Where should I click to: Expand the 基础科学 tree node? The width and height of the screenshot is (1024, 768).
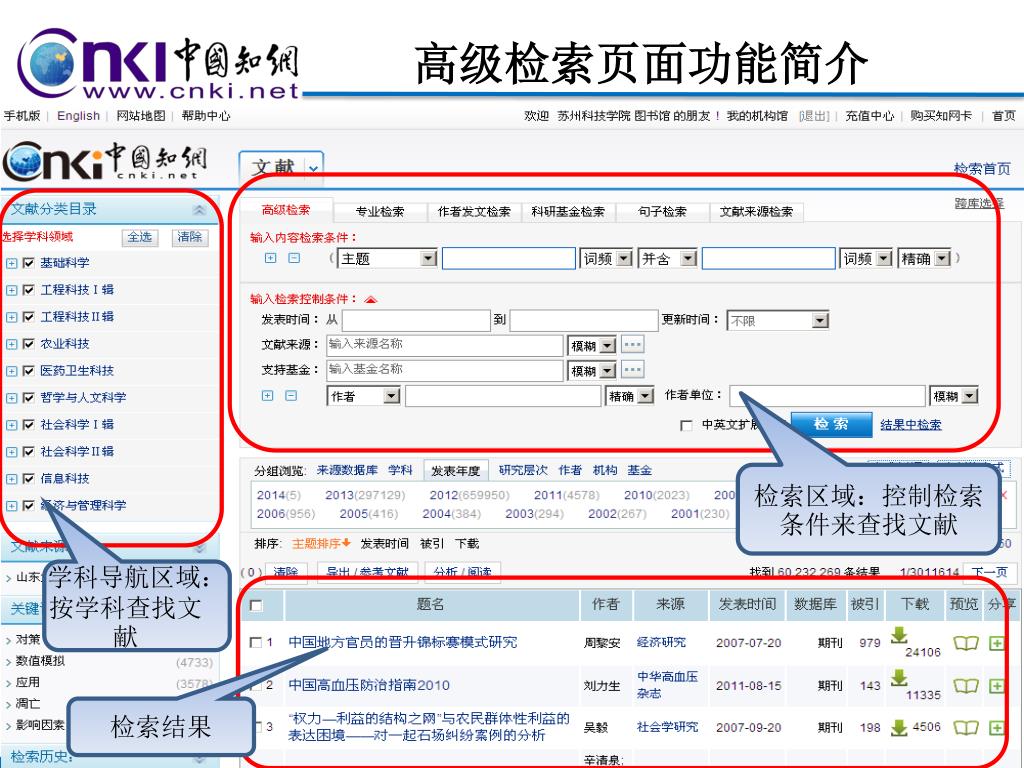[12, 264]
